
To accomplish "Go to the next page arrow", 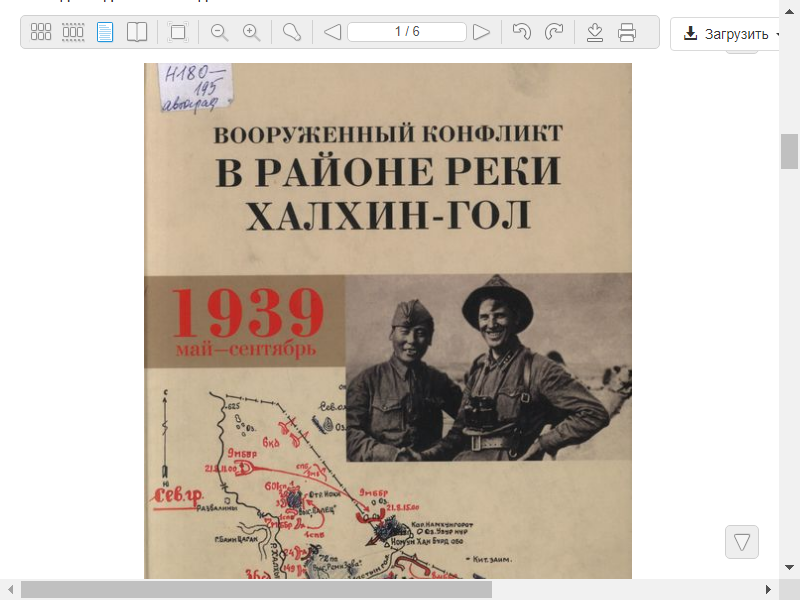I will point(481,32).
